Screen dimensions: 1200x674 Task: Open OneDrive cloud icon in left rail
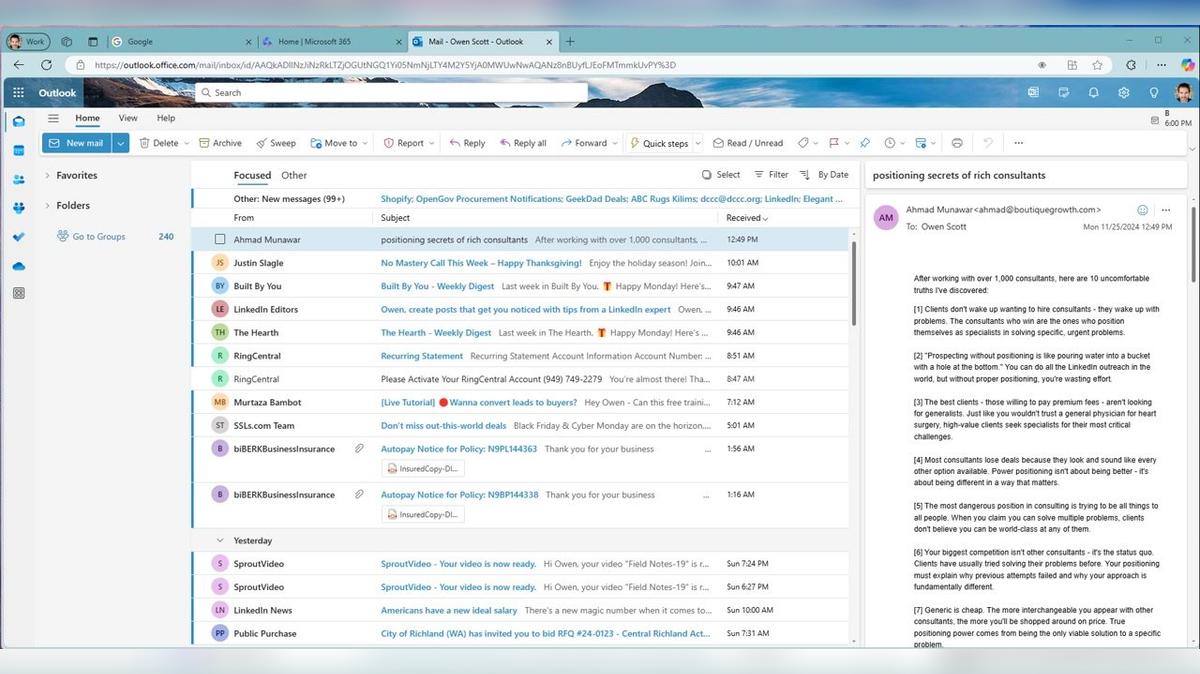[x=18, y=266]
